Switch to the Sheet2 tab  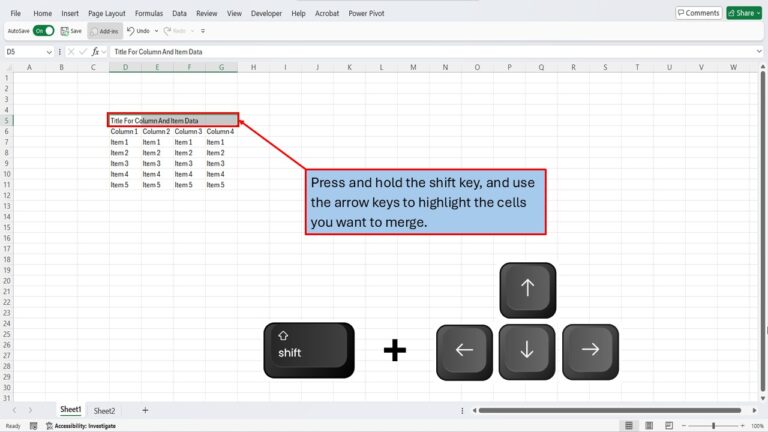point(104,411)
